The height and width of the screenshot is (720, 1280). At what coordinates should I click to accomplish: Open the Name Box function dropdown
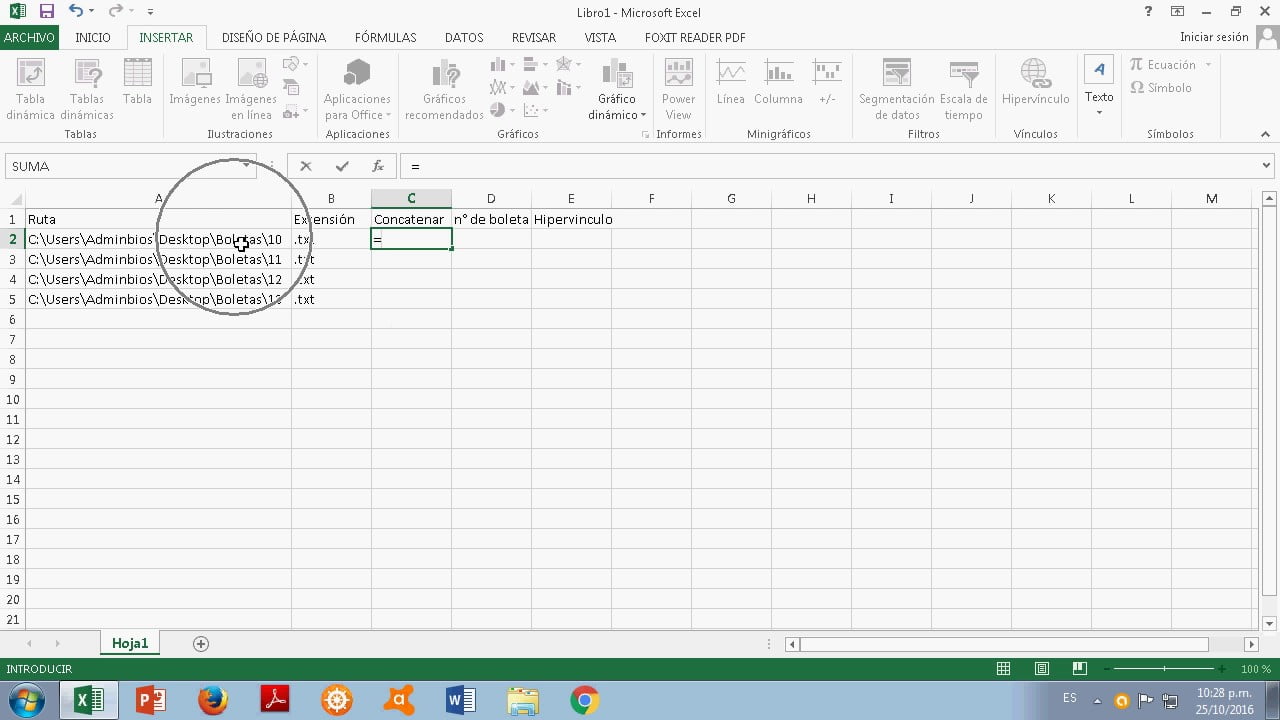point(247,166)
